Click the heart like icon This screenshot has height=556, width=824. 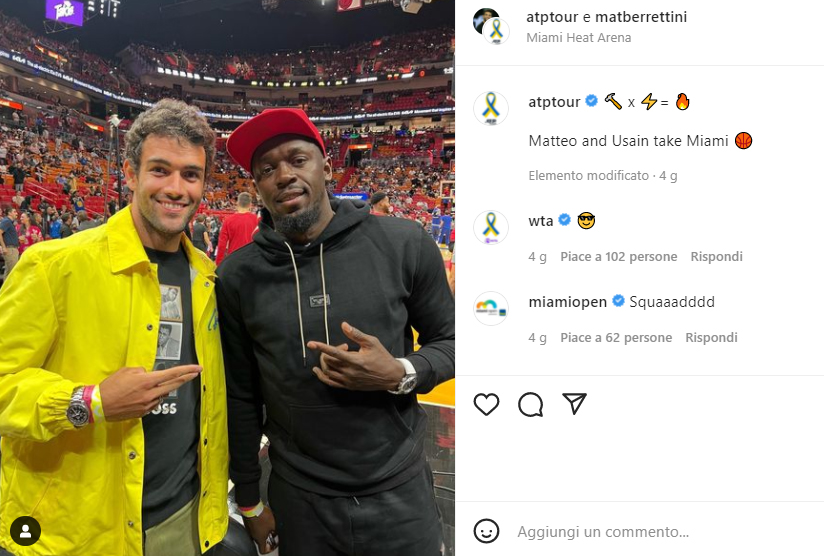click(x=486, y=405)
